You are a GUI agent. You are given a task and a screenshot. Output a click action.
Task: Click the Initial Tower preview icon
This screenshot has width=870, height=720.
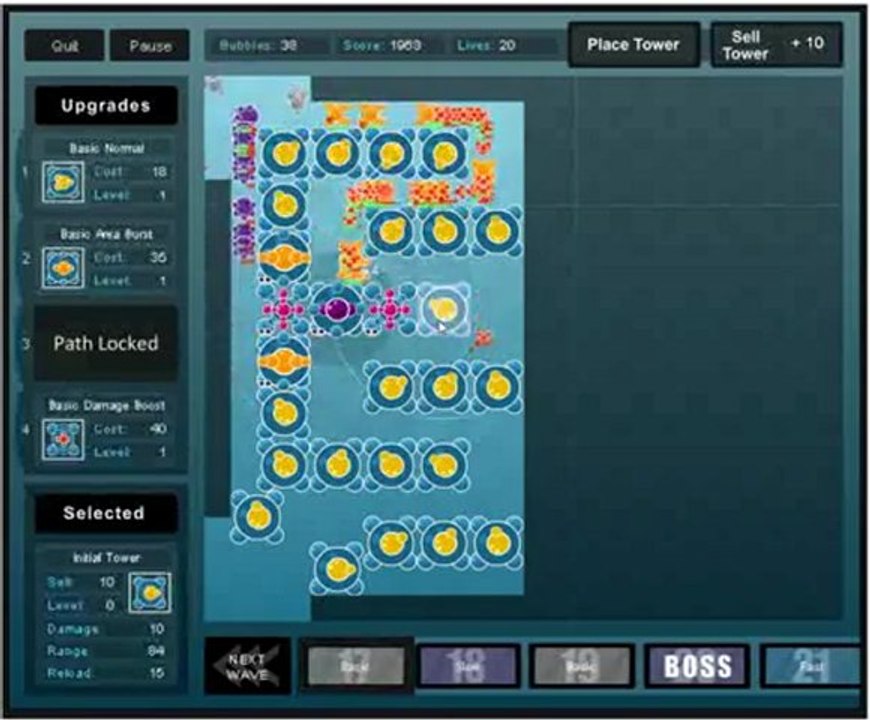tap(150, 593)
